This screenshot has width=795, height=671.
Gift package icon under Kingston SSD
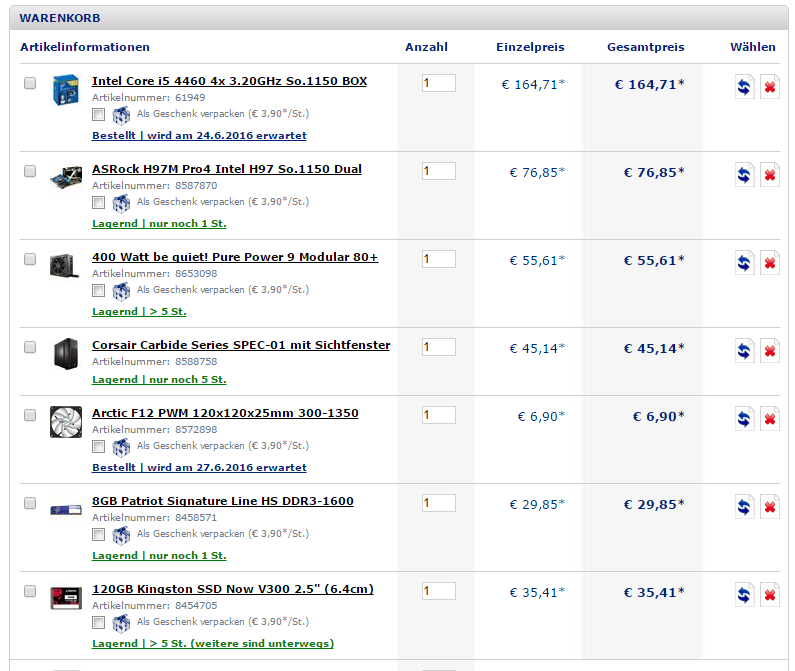(121, 623)
